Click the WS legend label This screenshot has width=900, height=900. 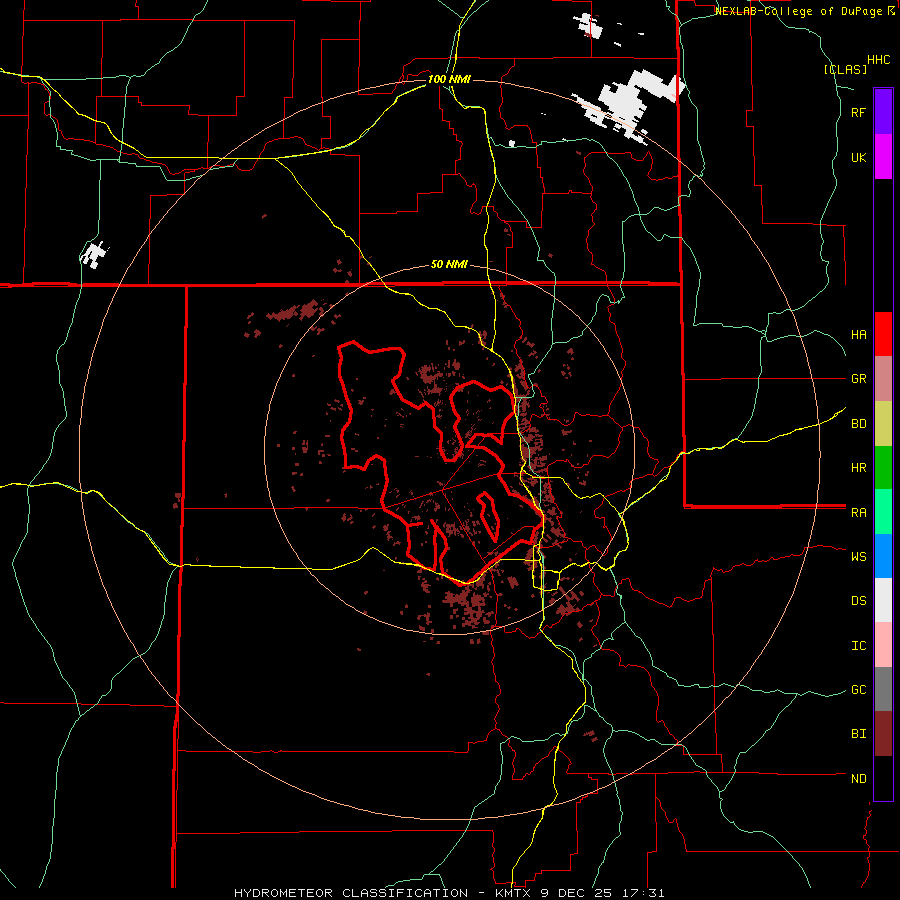tap(858, 556)
